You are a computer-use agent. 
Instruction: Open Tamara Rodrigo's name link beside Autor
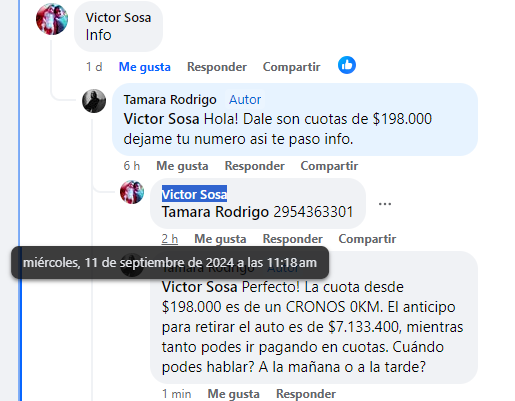[x=170, y=100]
